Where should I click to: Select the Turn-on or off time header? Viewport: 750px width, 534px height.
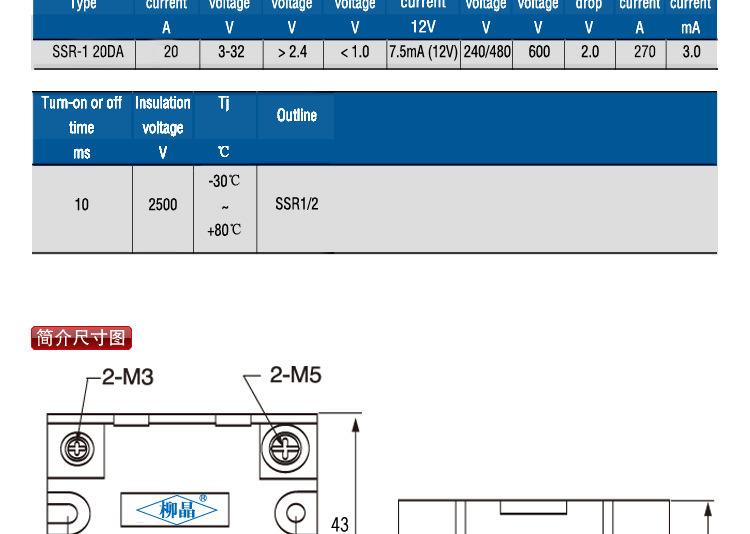pos(81,115)
